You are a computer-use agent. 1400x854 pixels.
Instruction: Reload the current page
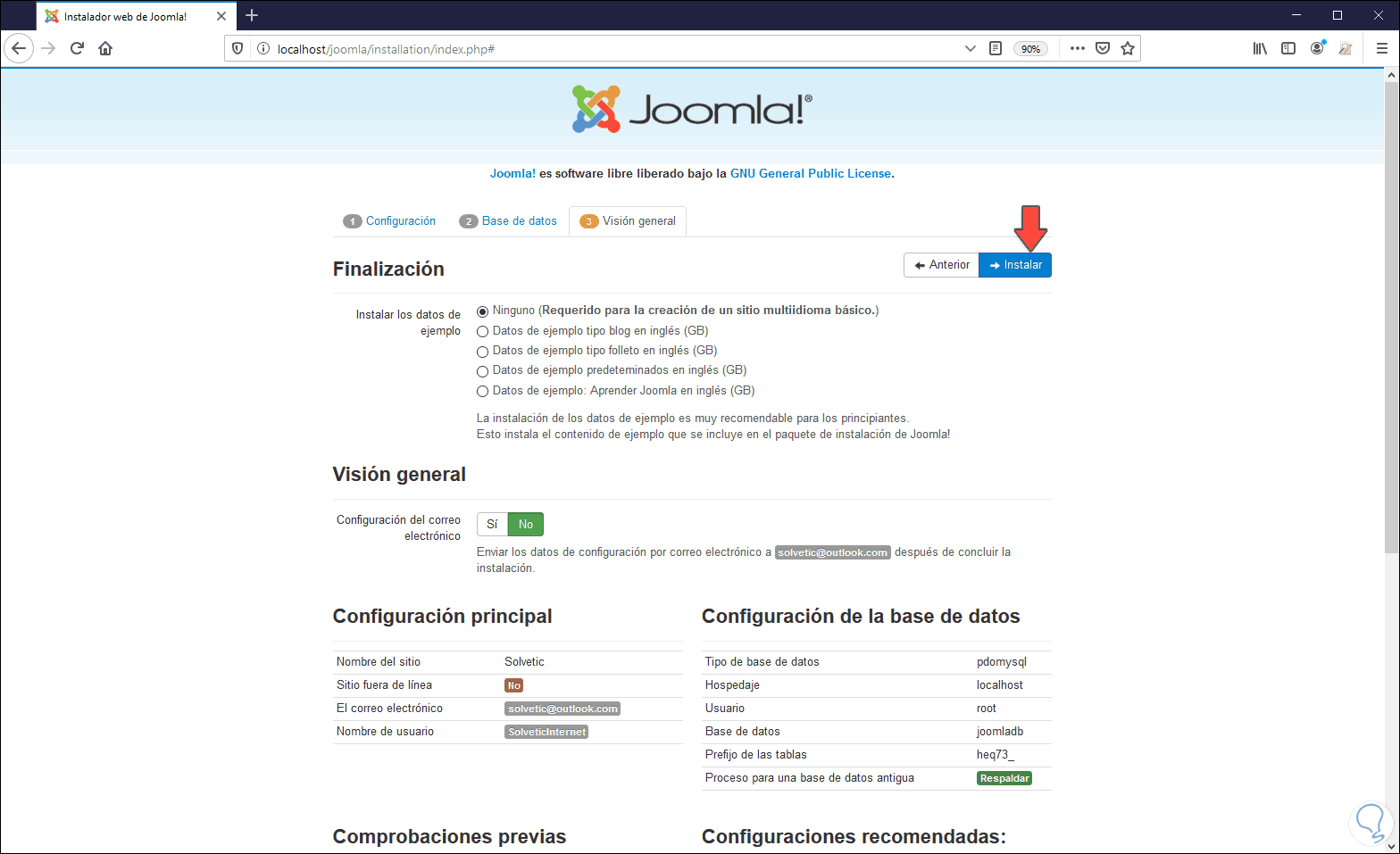(77, 48)
